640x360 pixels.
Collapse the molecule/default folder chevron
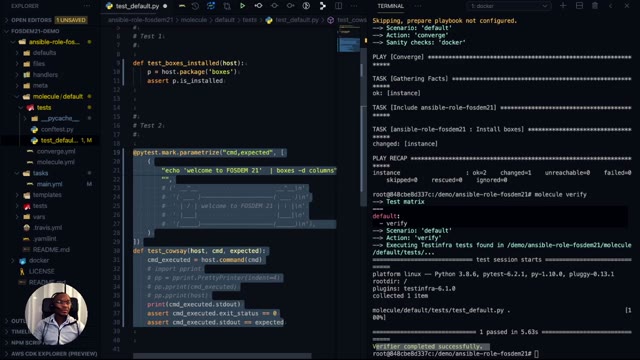17,97
